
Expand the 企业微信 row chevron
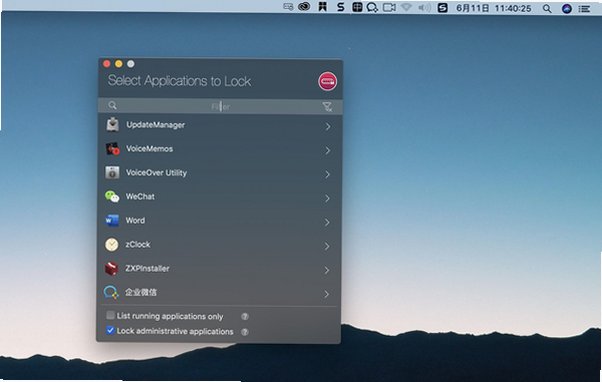click(x=326, y=294)
